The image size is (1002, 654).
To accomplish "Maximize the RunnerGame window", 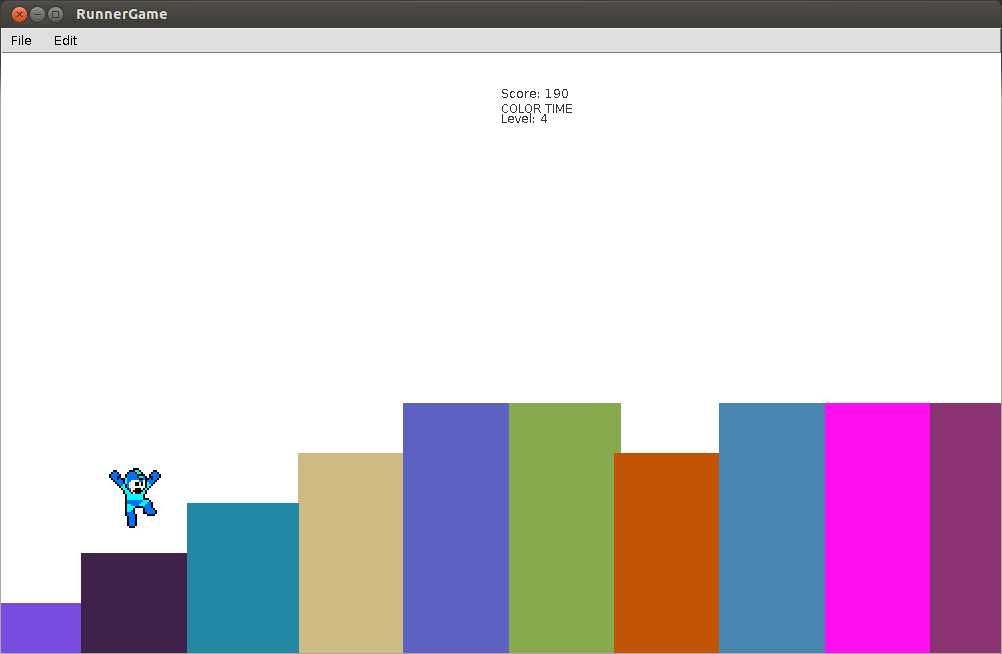I will [x=56, y=14].
